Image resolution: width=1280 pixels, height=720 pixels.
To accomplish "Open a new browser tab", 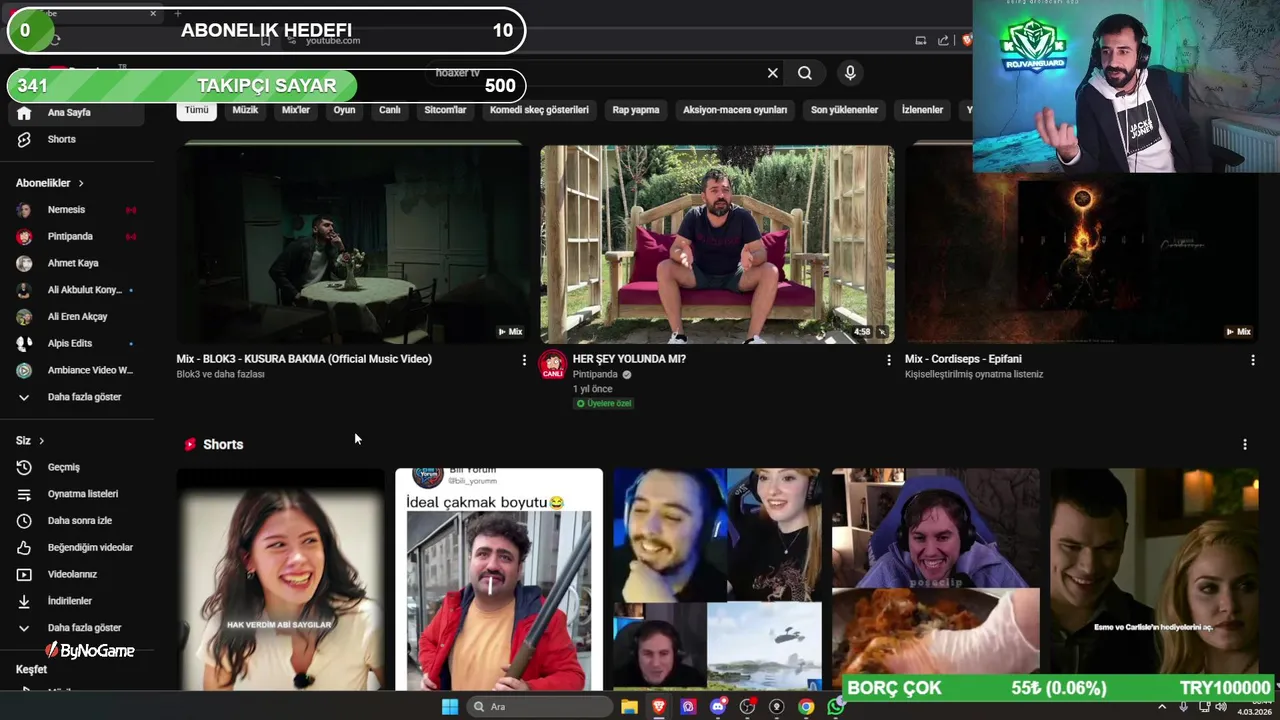I will coord(177,13).
